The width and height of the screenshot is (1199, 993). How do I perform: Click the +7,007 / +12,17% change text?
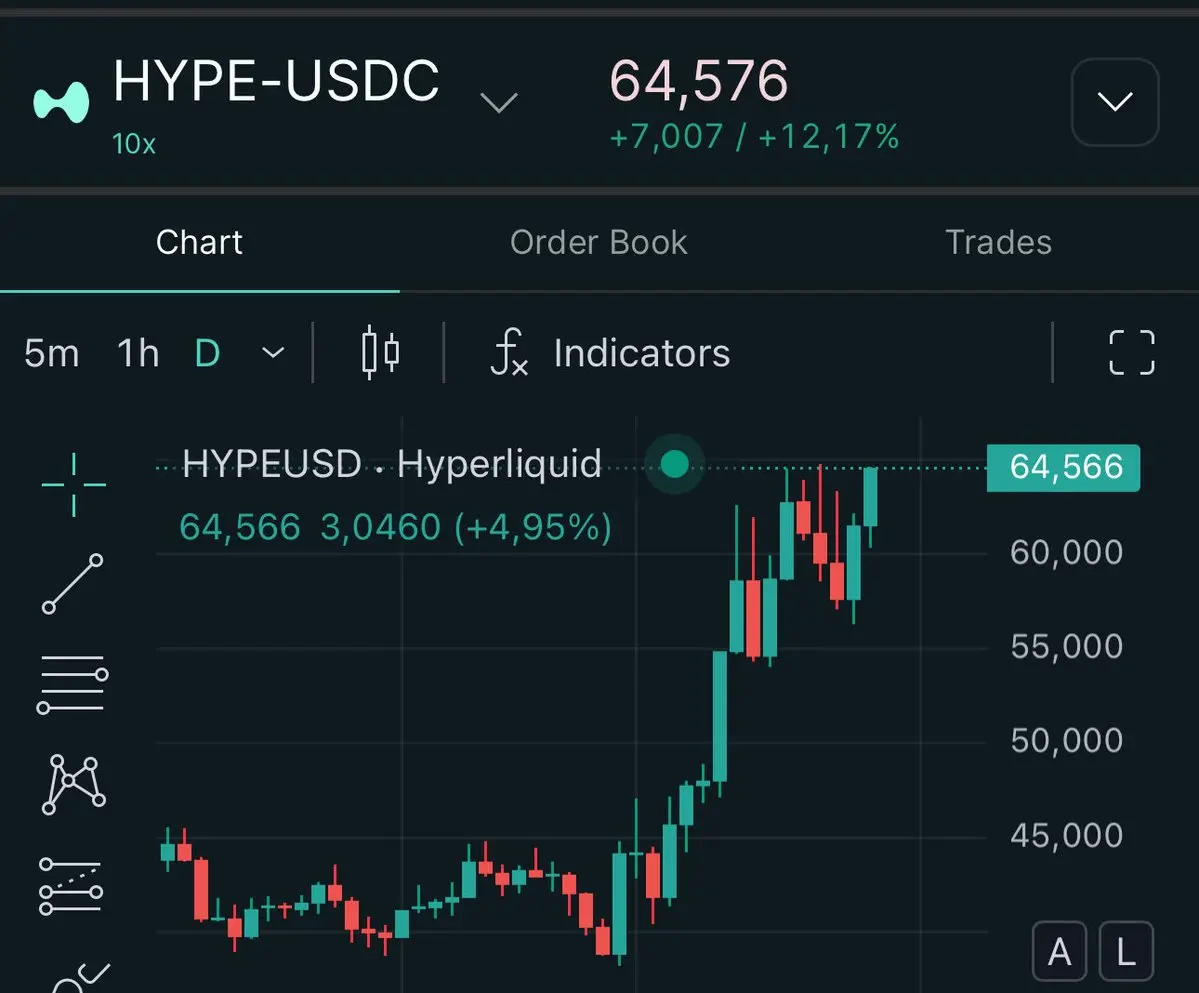tap(754, 138)
